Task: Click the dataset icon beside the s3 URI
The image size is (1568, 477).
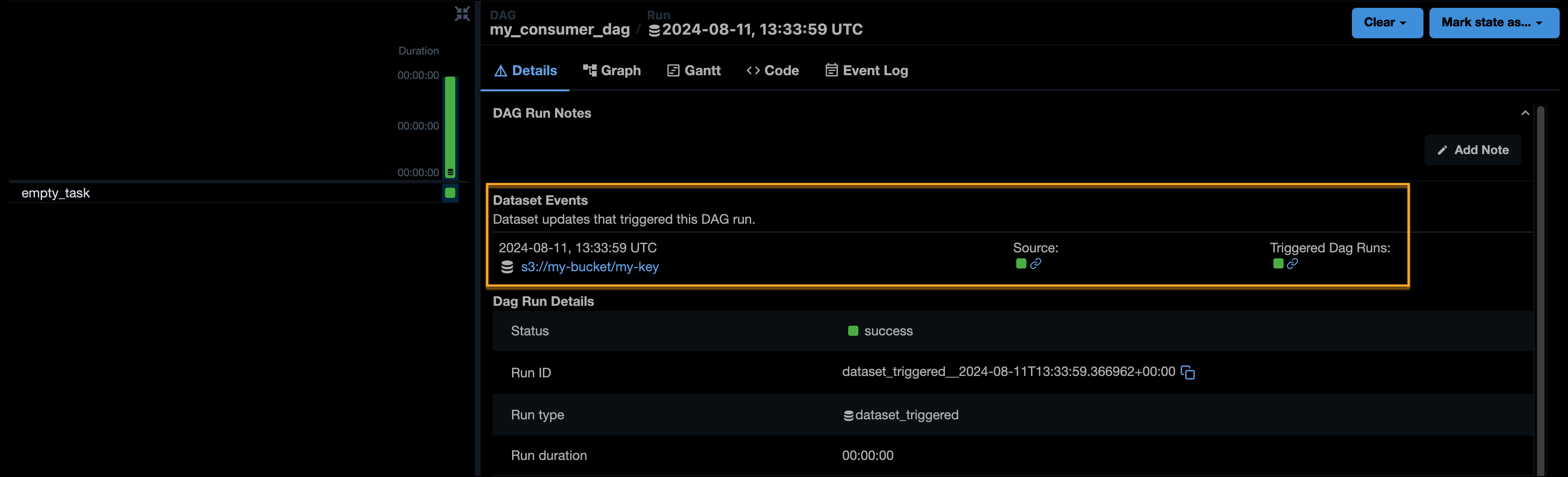Action: click(x=507, y=267)
